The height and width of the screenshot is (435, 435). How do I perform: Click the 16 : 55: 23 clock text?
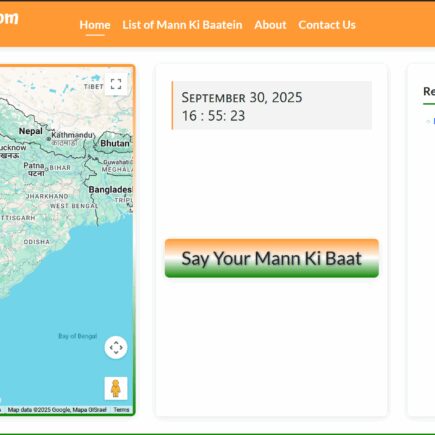coord(213,116)
